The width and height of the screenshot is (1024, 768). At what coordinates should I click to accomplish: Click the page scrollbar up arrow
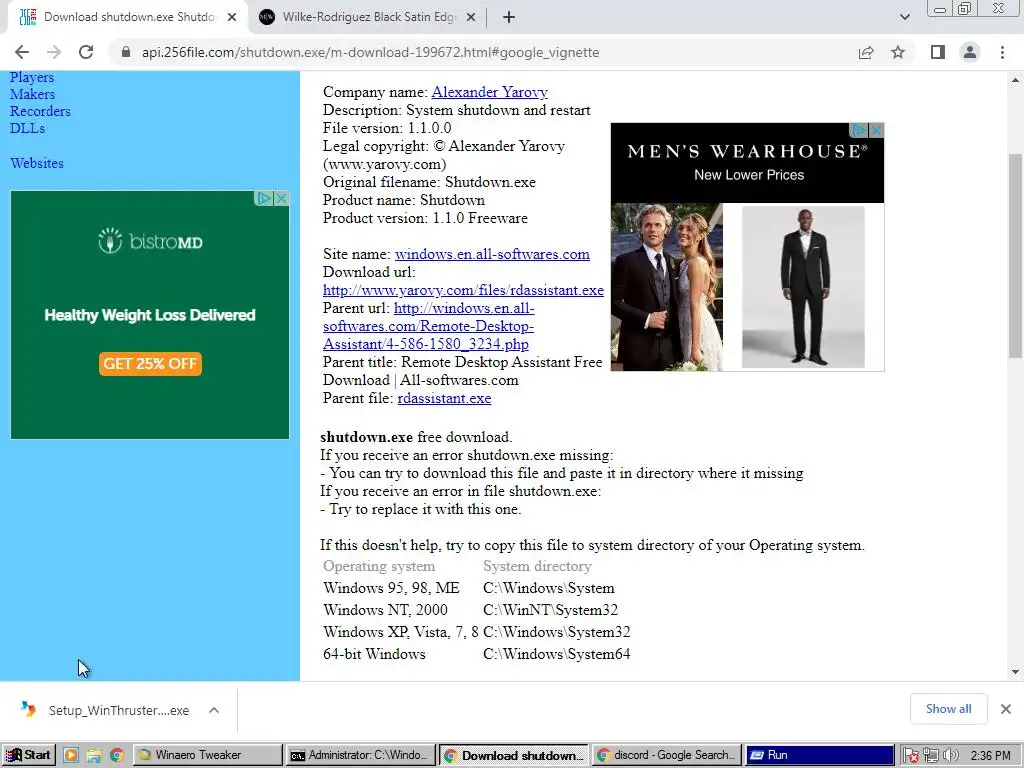(1015, 80)
